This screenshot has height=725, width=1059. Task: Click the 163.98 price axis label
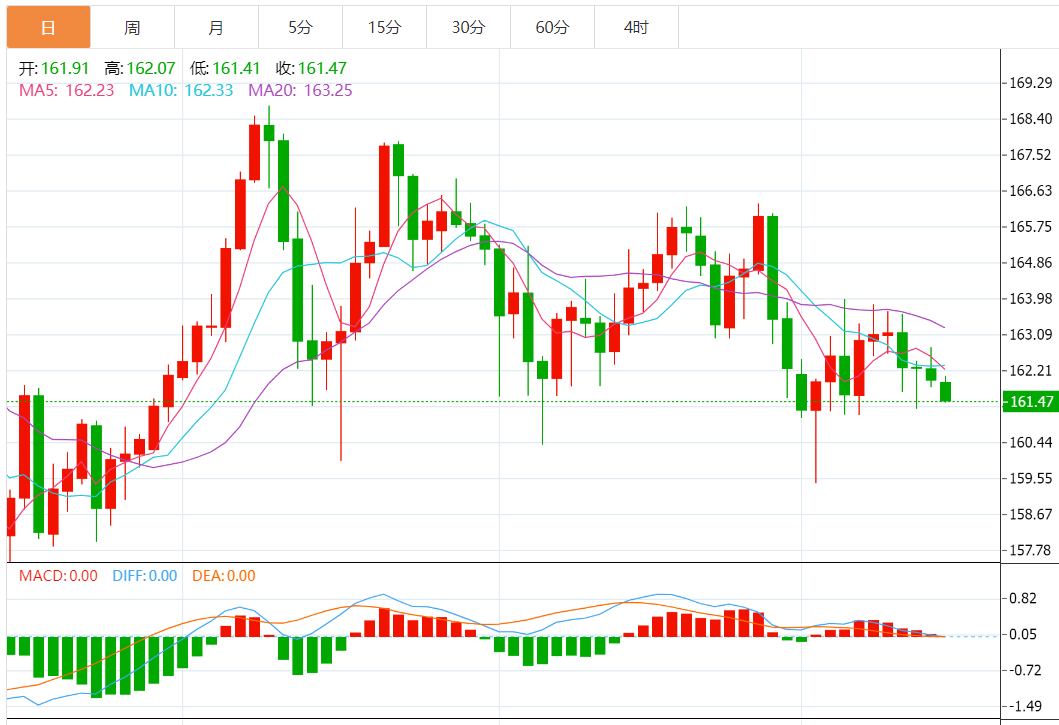(1031, 299)
